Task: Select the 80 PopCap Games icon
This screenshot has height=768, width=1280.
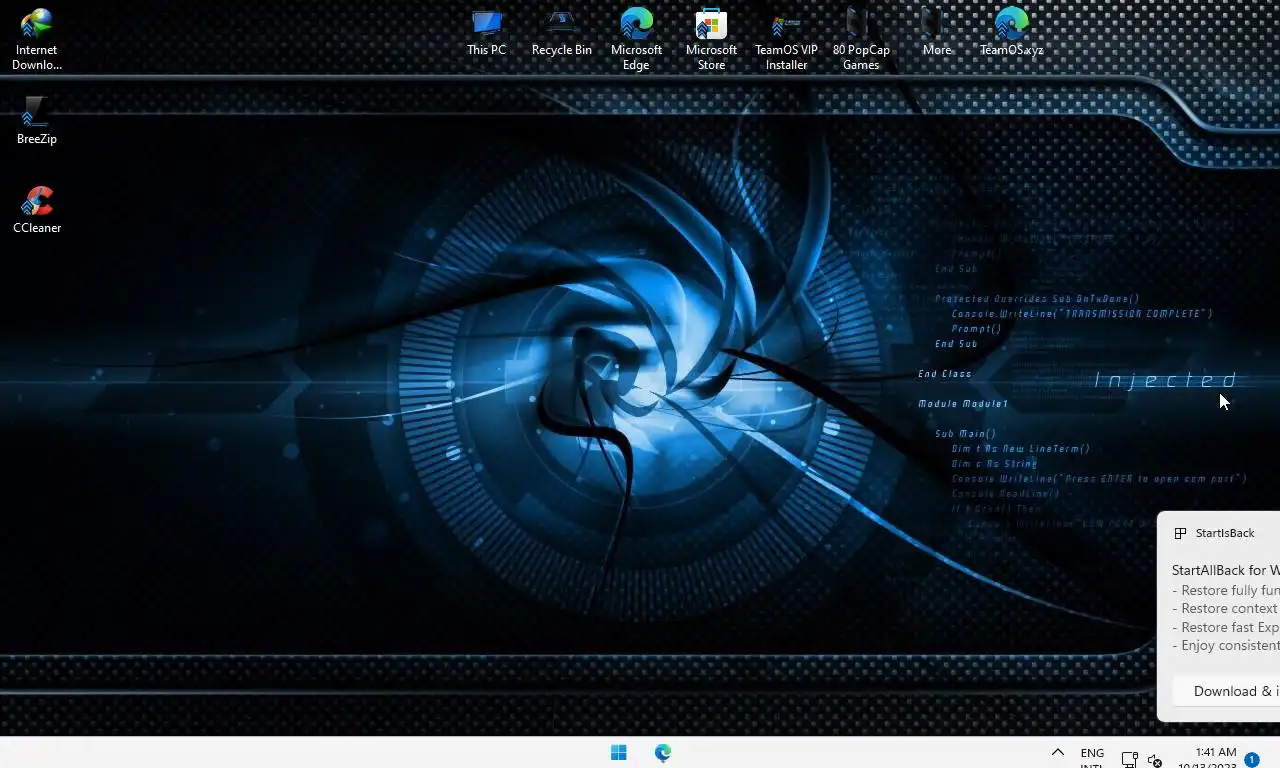Action: [x=861, y=39]
